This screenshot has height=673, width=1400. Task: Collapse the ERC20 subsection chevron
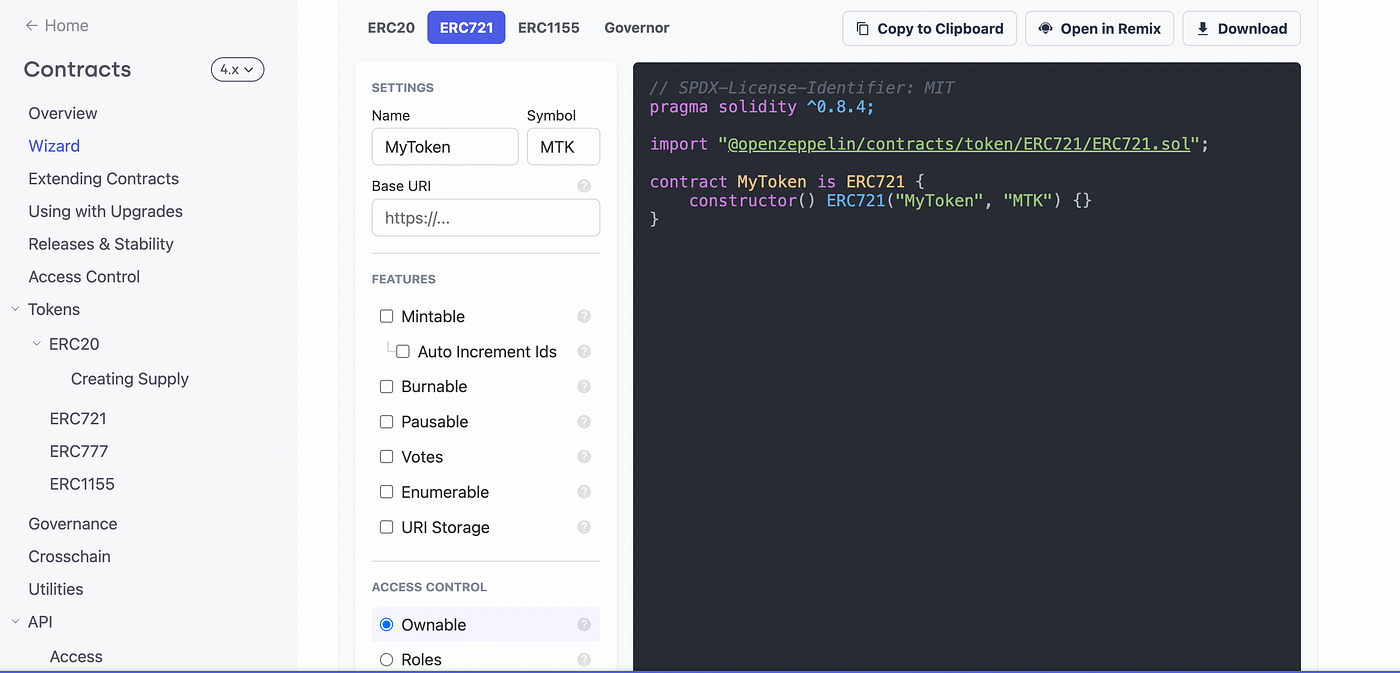(37, 343)
